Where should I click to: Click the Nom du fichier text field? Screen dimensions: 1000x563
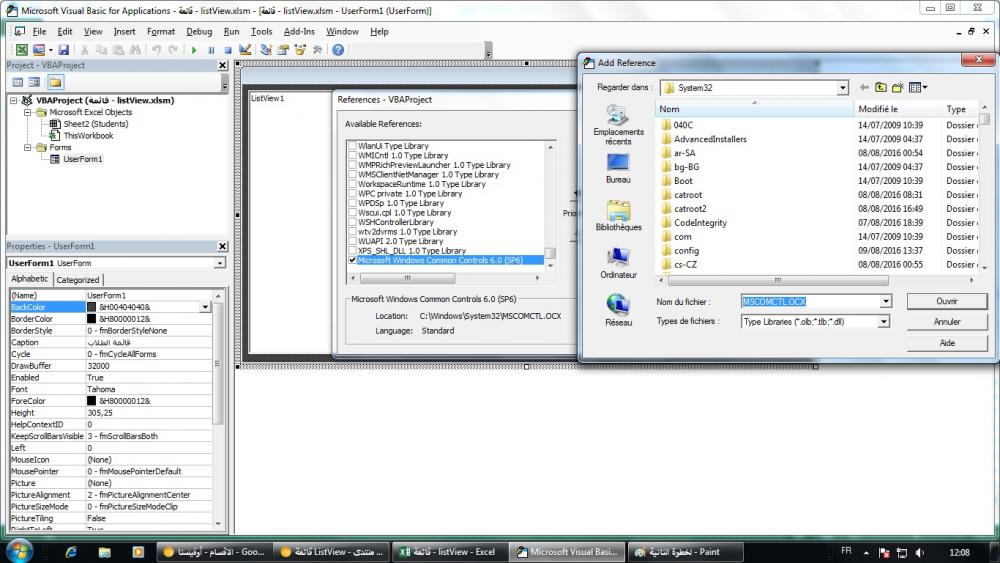810,302
